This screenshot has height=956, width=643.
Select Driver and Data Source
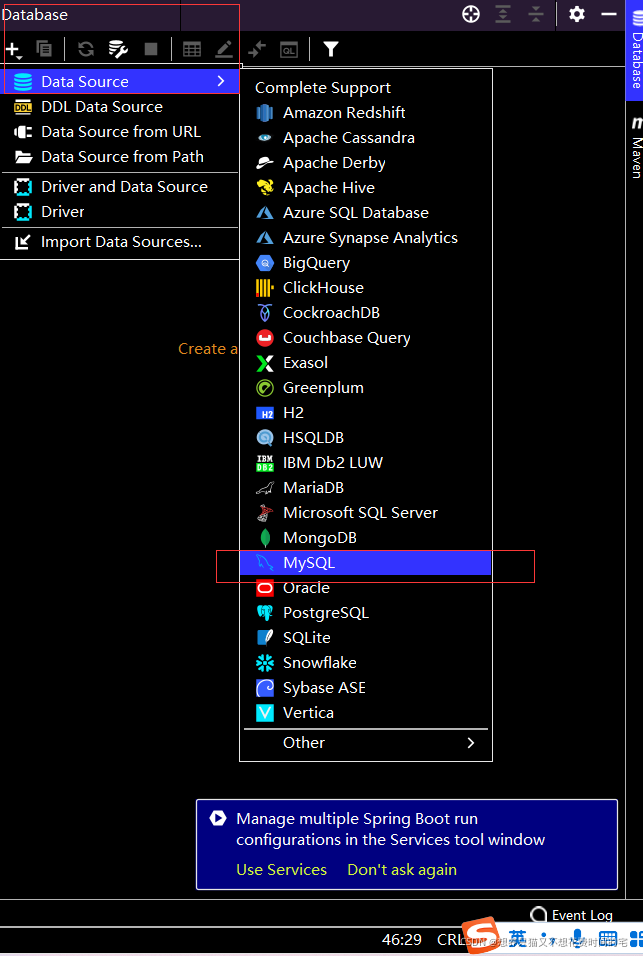point(120,187)
